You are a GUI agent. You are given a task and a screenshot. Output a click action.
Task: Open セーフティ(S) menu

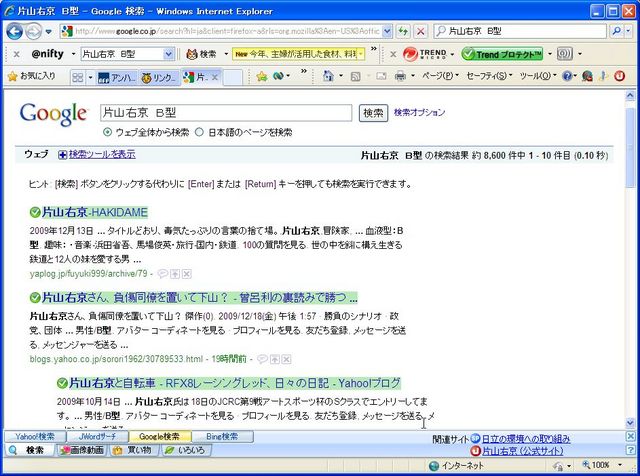(489, 76)
